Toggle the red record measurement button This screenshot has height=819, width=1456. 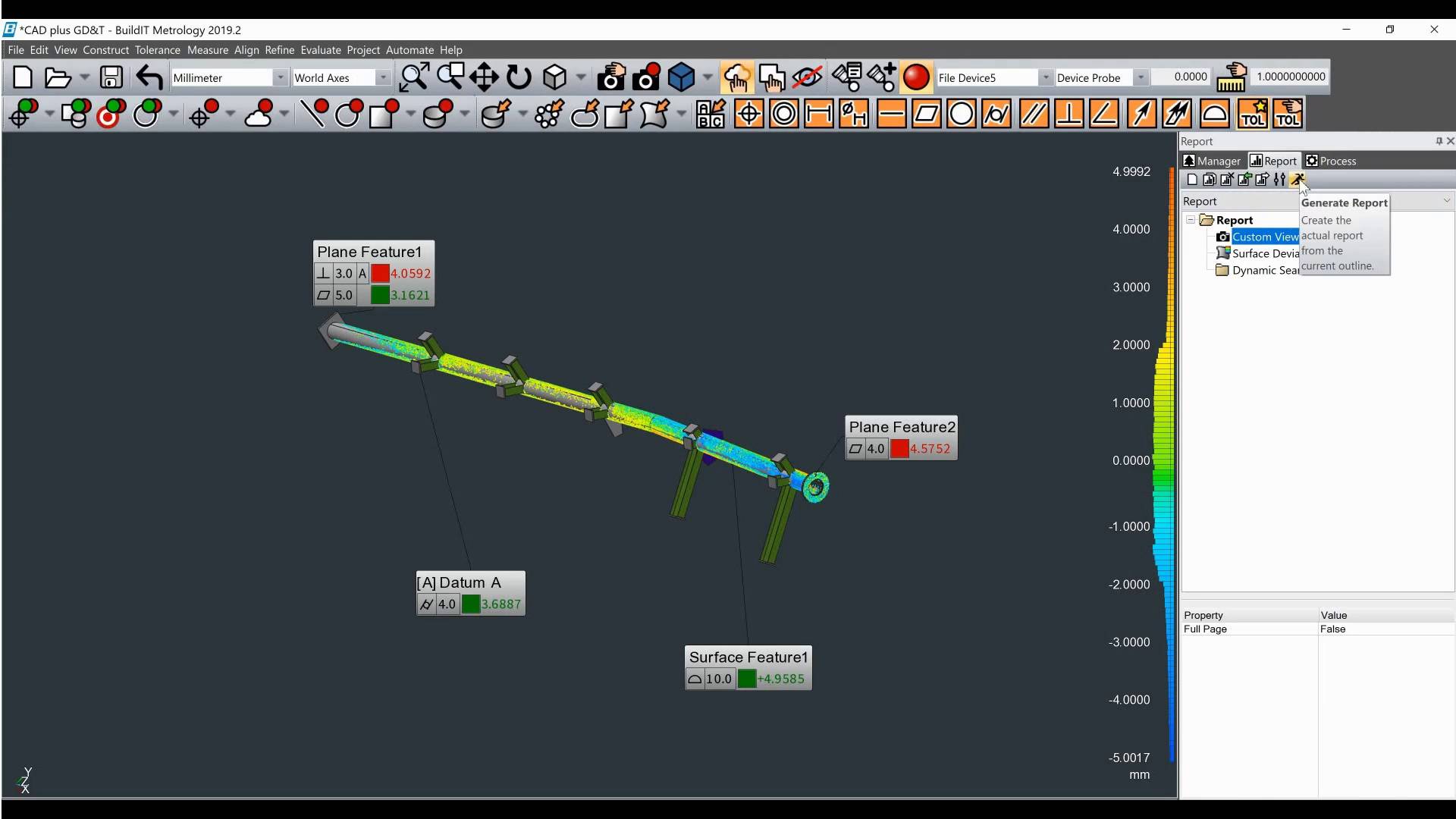pyautogui.click(x=916, y=77)
